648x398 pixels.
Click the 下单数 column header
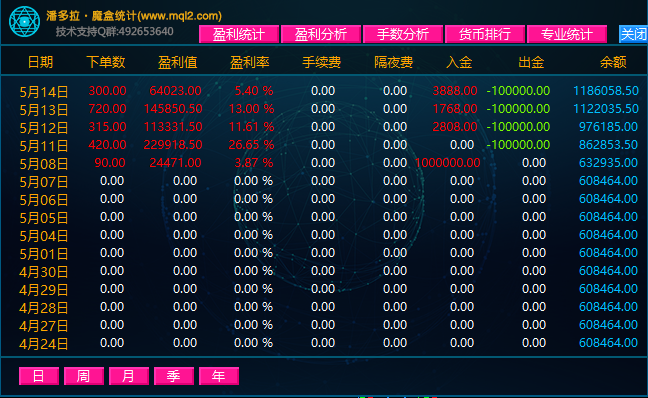pos(106,62)
